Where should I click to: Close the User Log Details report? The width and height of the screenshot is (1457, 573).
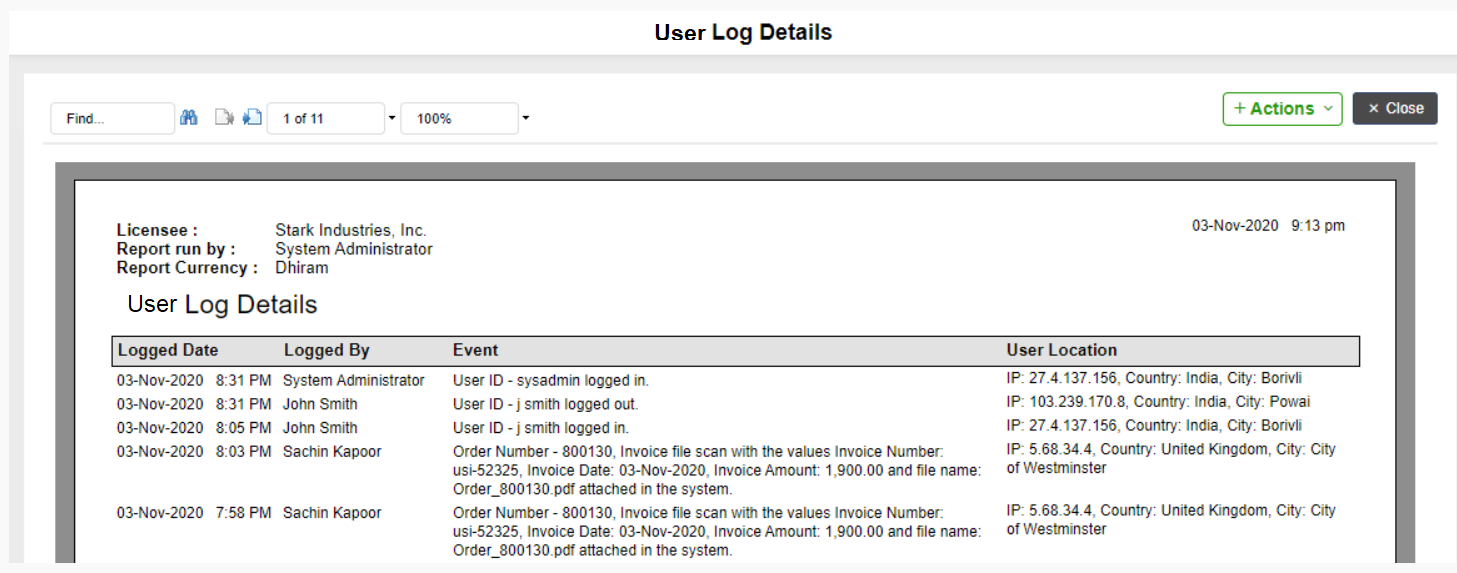click(1395, 109)
